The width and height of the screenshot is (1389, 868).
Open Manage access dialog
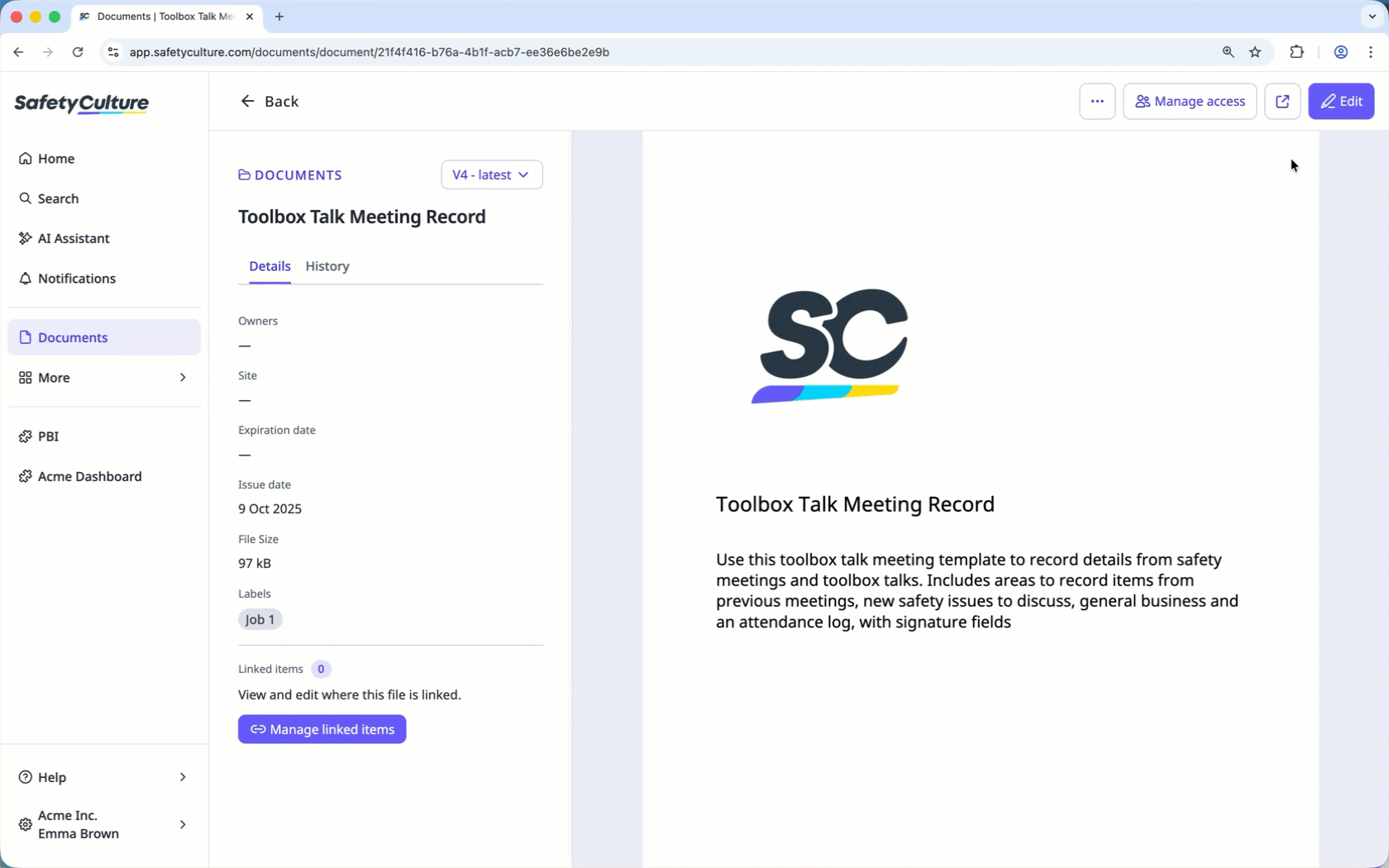1190,101
